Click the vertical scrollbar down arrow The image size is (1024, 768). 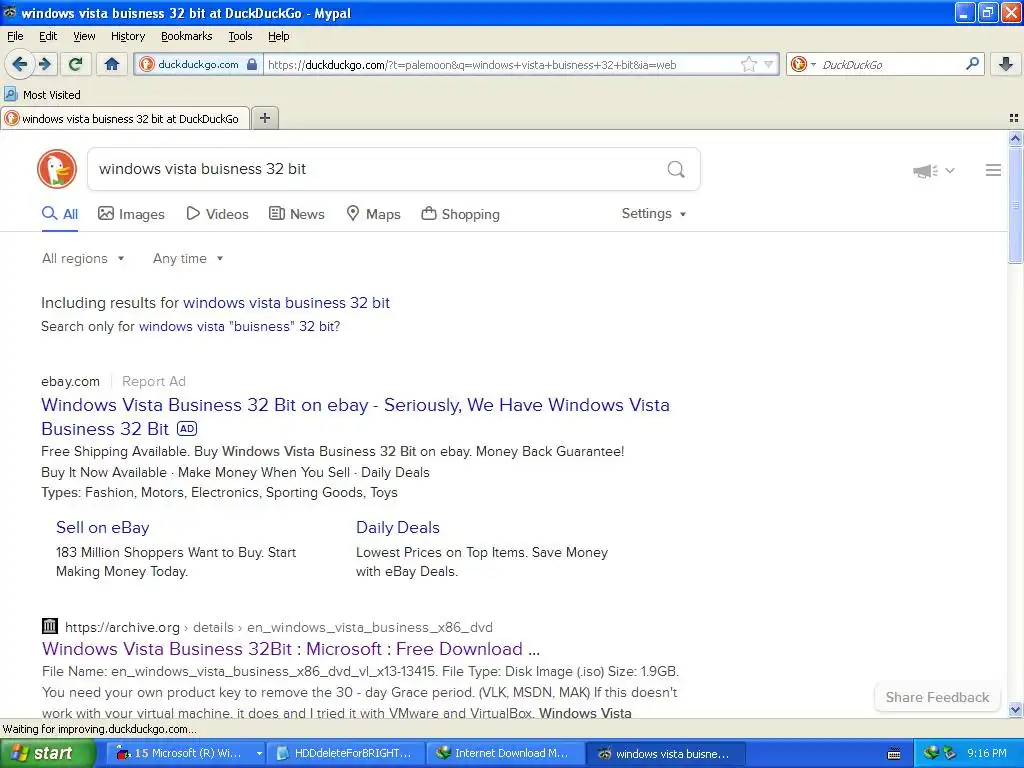pyautogui.click(x=1015, y=709)
